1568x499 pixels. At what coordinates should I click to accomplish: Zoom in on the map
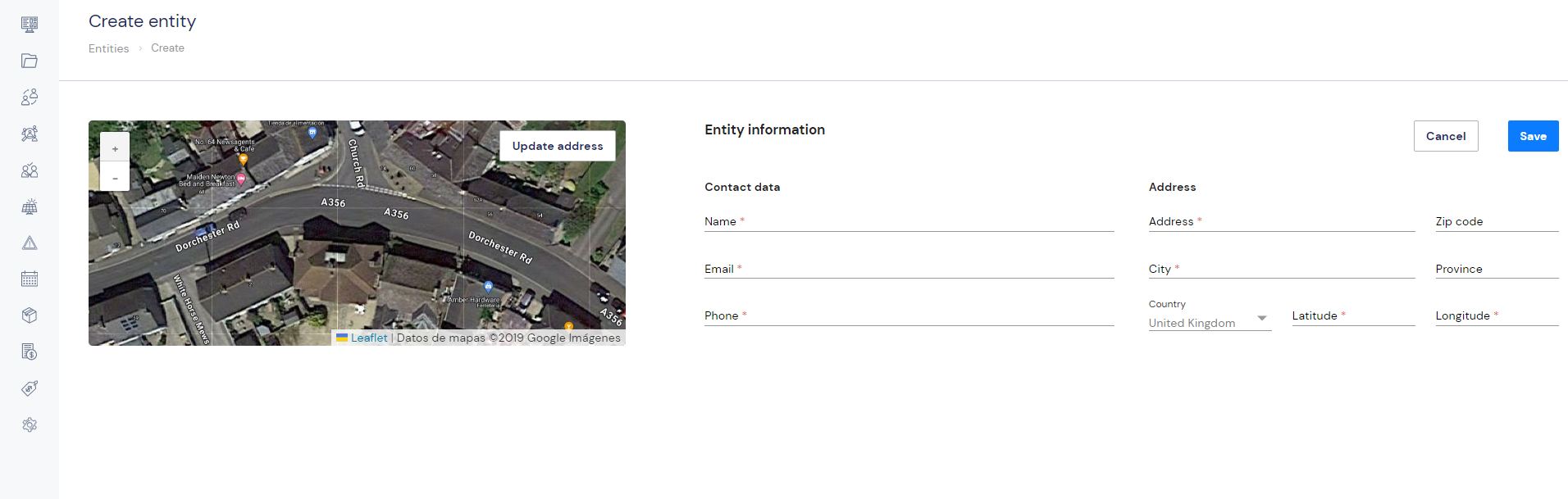pyautogui.click(x=115, y=148)
